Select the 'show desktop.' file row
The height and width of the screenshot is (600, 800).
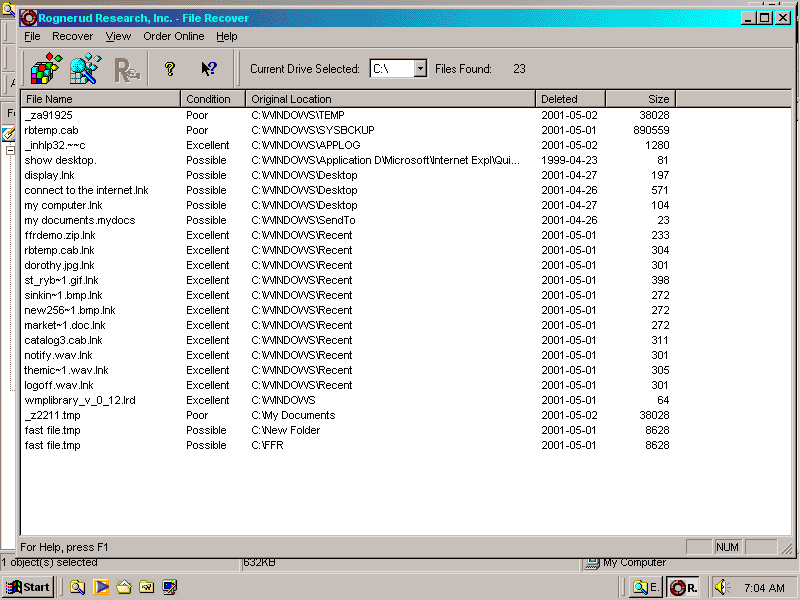(x=60, y=160)
